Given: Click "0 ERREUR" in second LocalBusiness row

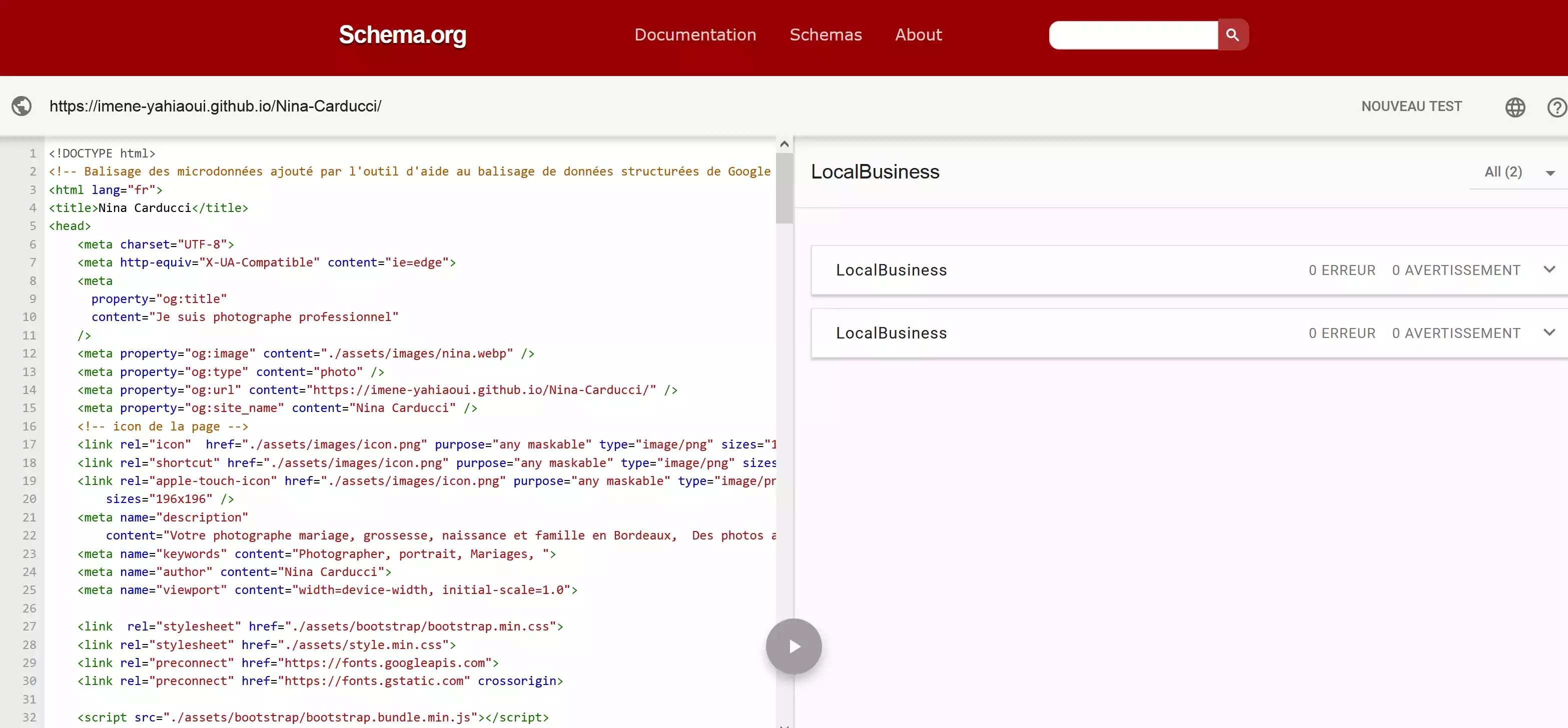Looking at the screenshot, I should [1341, 333].
